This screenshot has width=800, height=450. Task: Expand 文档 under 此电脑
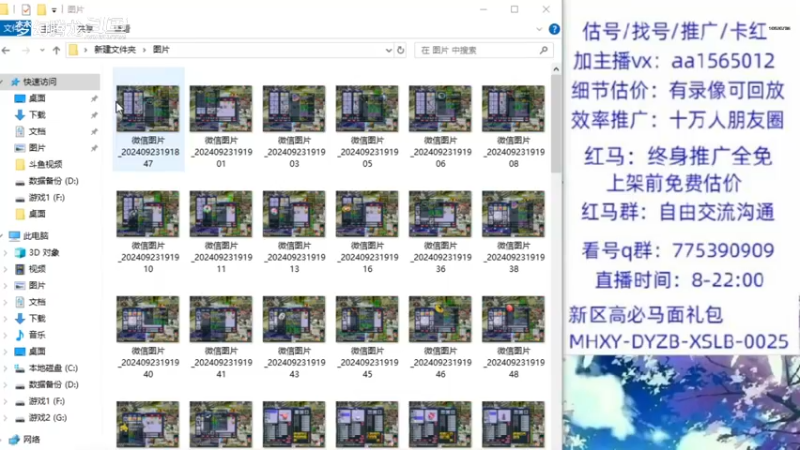pos(6,302)
